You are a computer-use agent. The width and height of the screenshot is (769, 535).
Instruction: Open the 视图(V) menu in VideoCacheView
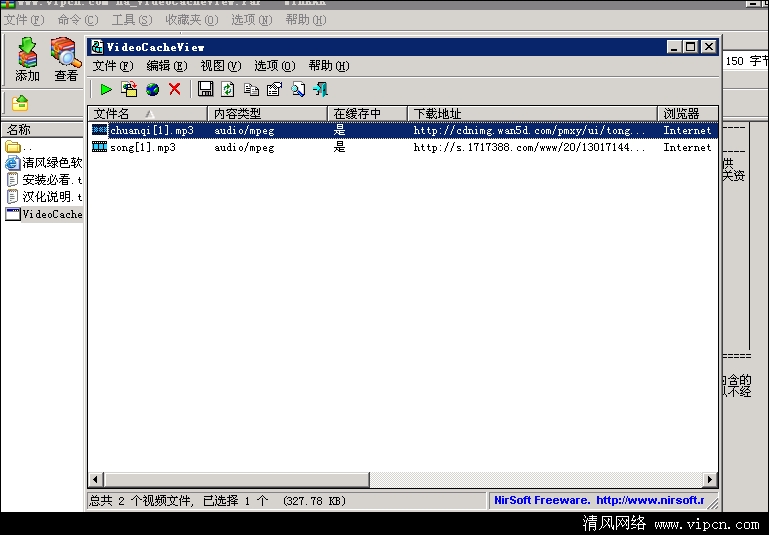220,66
